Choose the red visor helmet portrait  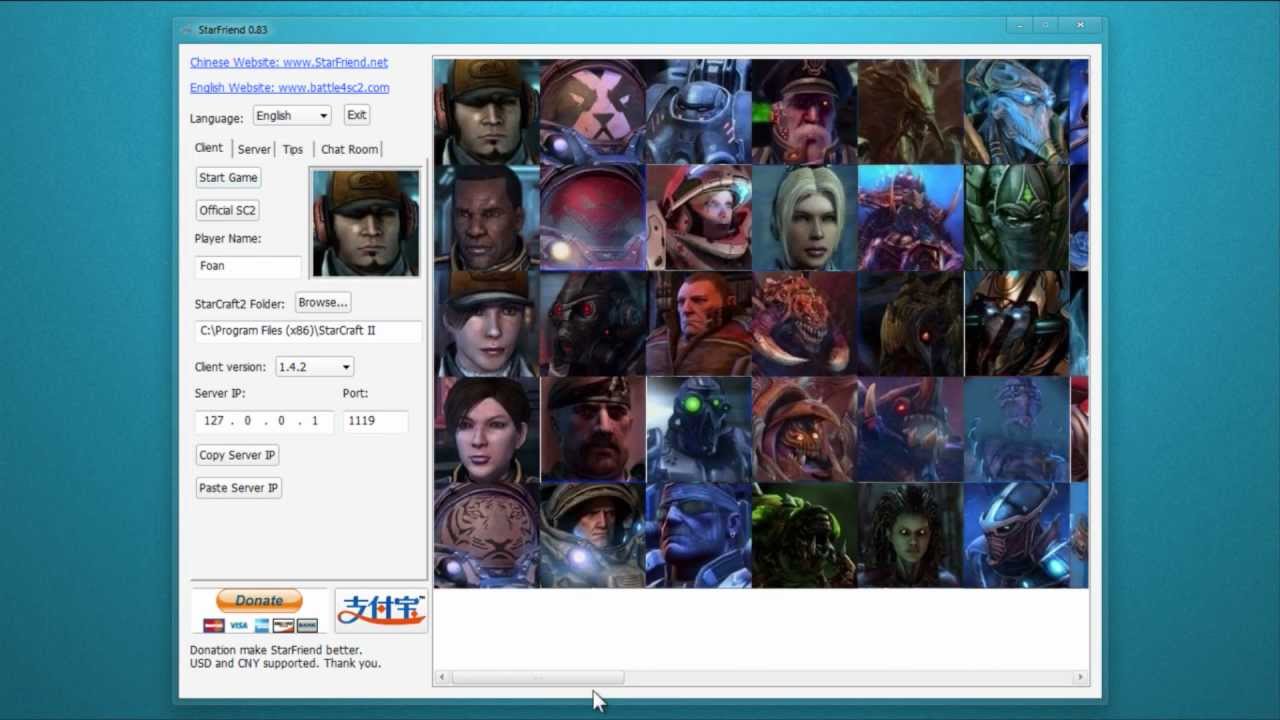point(592,217)
